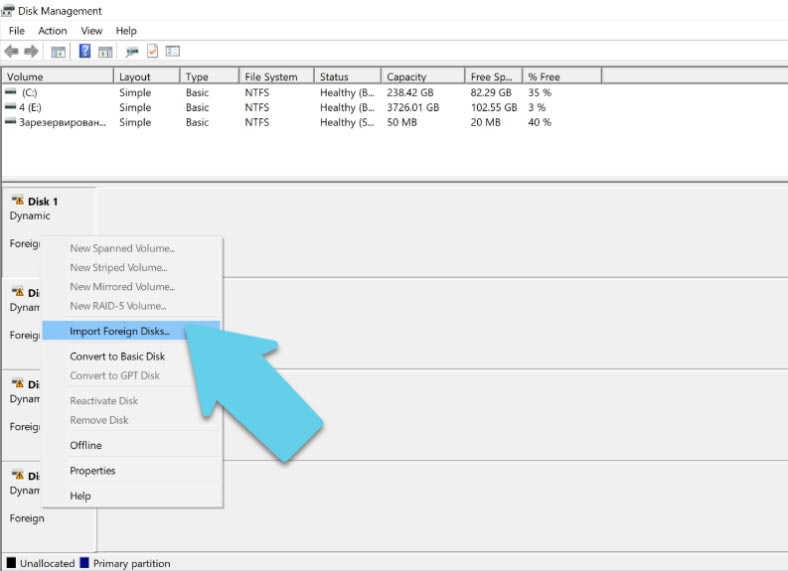Click the Settings list view toolbar icon
The image size is (788, 571).
tap(173, 51)
